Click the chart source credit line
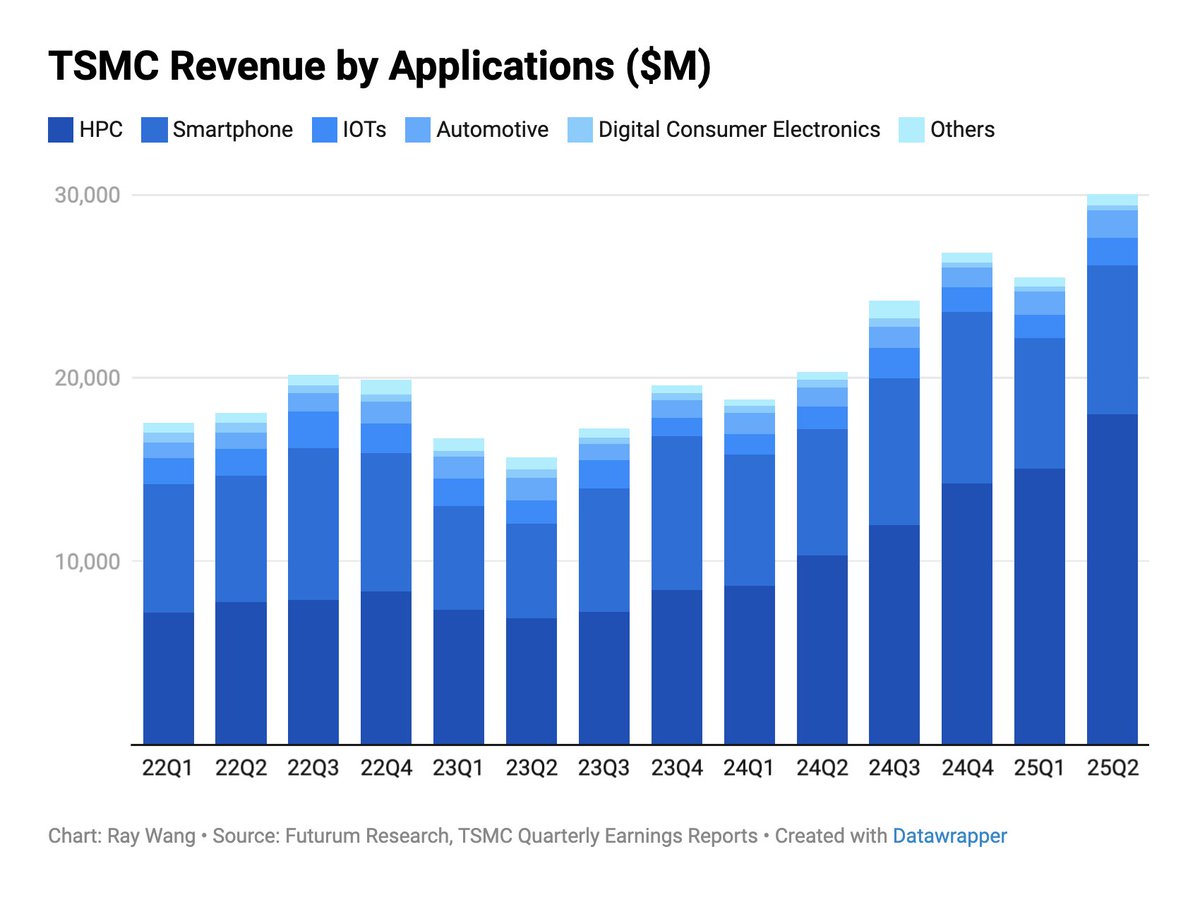1200x902 pixels. tap(527, 835)
